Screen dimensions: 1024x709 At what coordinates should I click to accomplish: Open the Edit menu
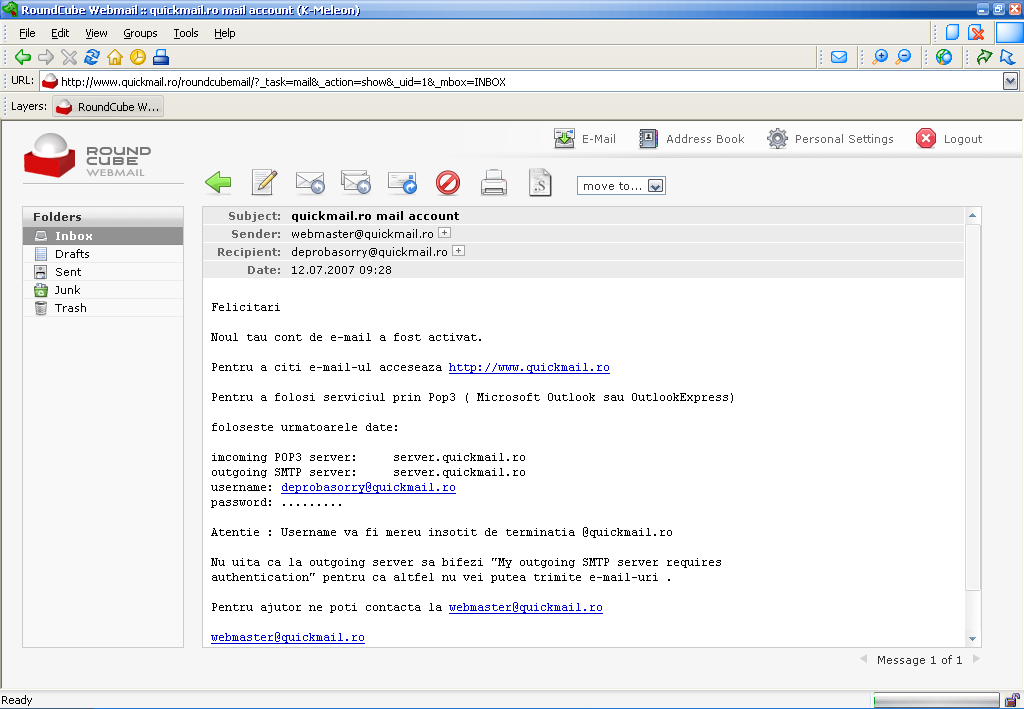click(x=60, y=33)
